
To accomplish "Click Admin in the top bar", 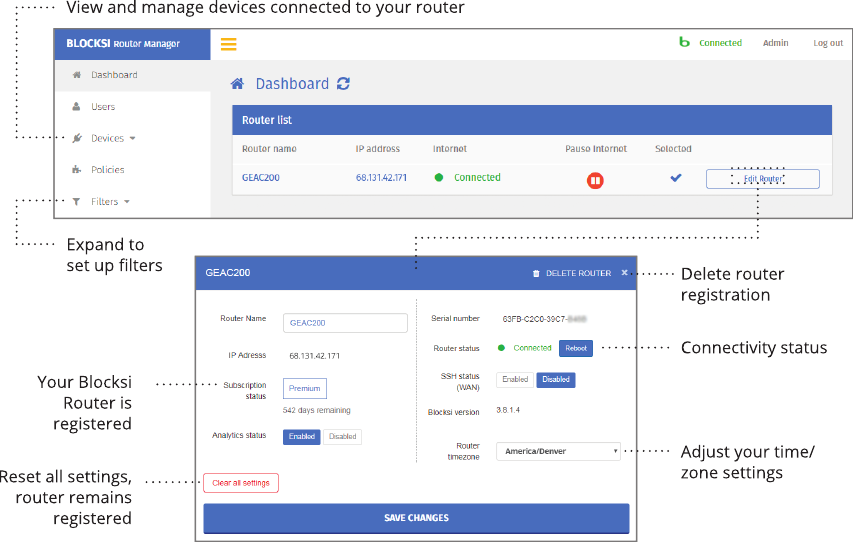I will 775,42.
